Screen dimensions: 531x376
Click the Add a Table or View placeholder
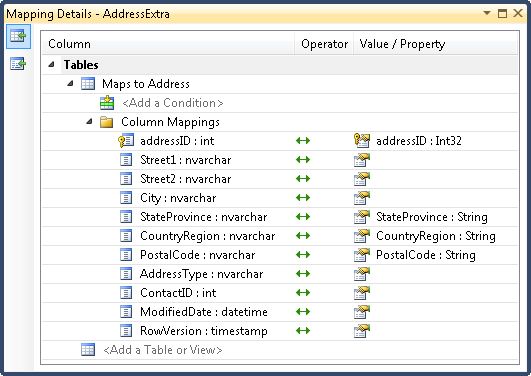click(x=163, y=350)
